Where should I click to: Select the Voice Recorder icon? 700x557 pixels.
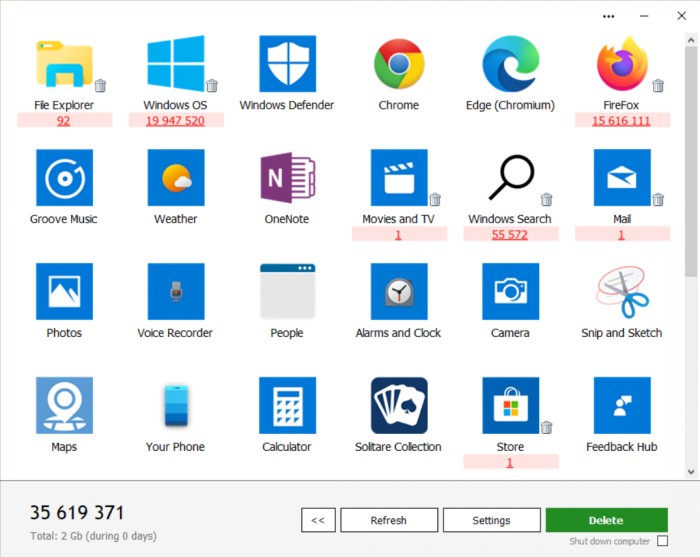[176, 291]
